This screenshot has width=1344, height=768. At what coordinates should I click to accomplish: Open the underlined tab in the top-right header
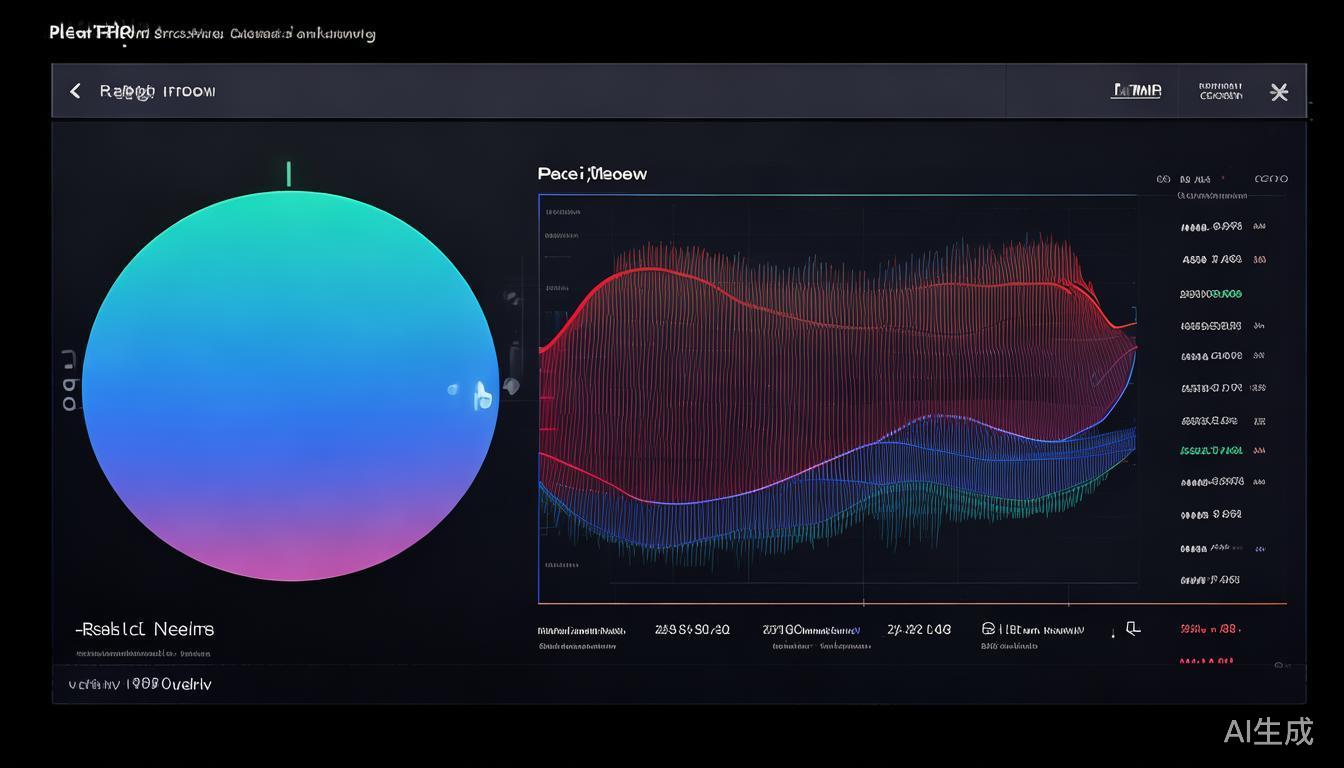[x=1137, y=91]
